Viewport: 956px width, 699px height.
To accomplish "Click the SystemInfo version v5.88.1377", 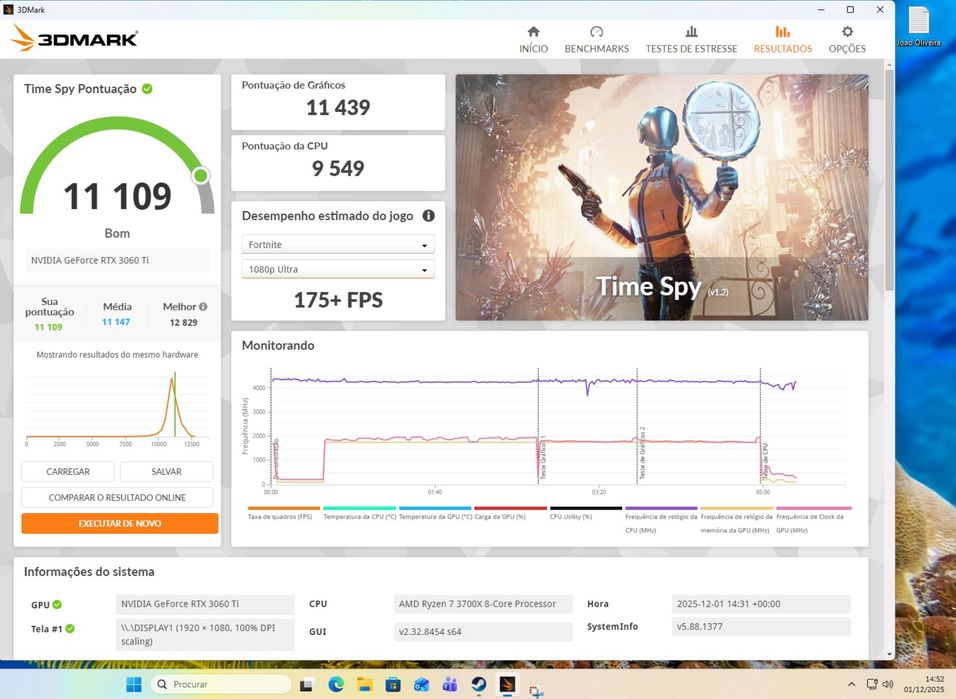I will tap(761, 626).
